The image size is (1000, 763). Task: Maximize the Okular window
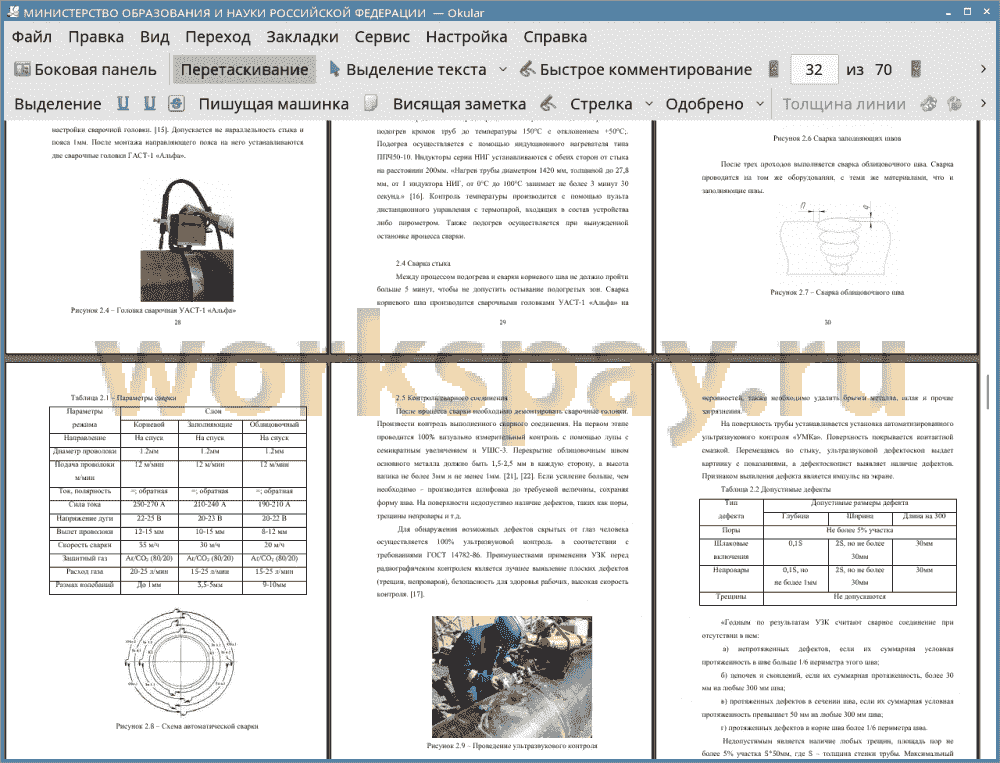pos(967,11)
